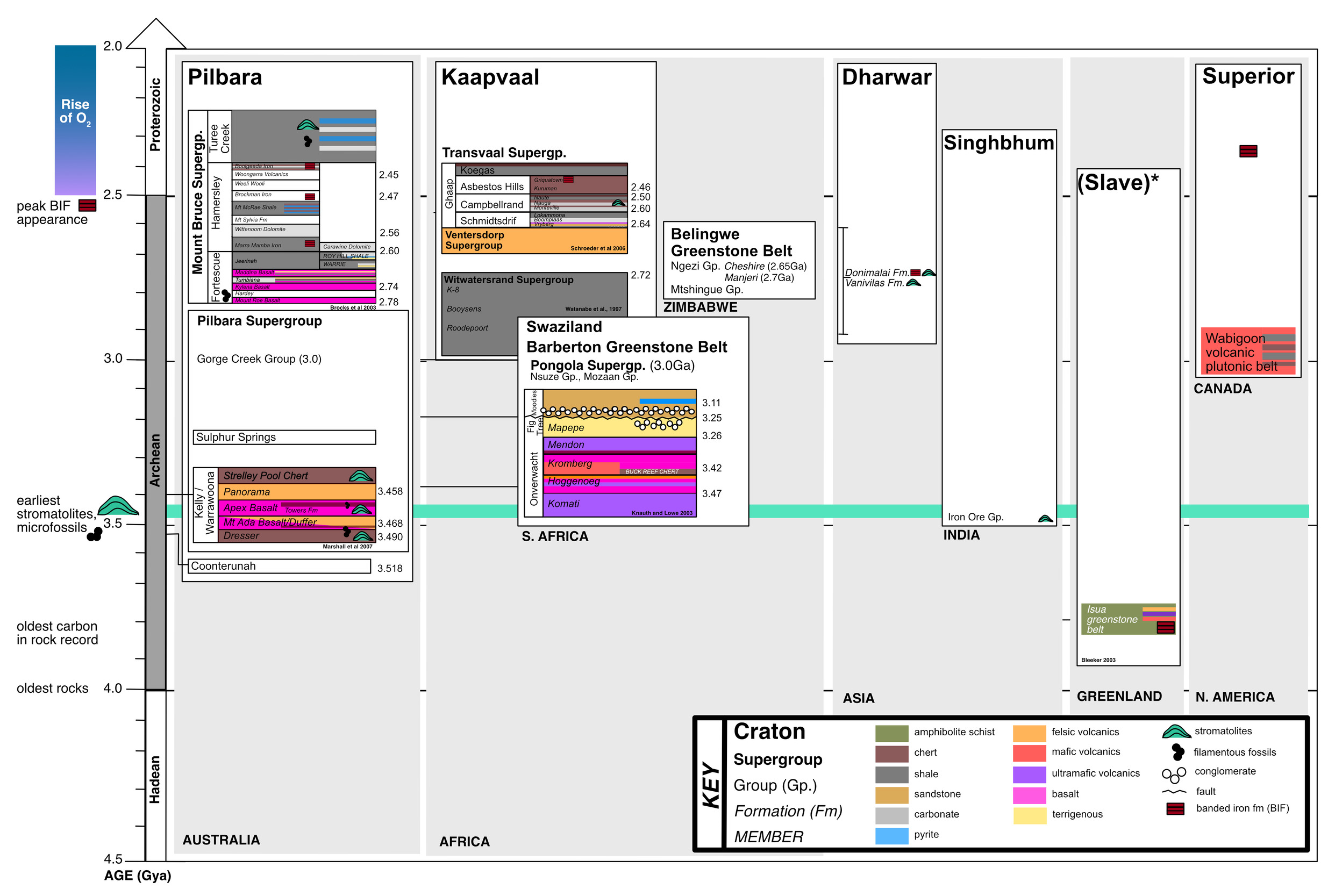Click the stromatolite icon in Turee Creek
Viewport: 1335px width, 896px height.
tap(308, 125)
